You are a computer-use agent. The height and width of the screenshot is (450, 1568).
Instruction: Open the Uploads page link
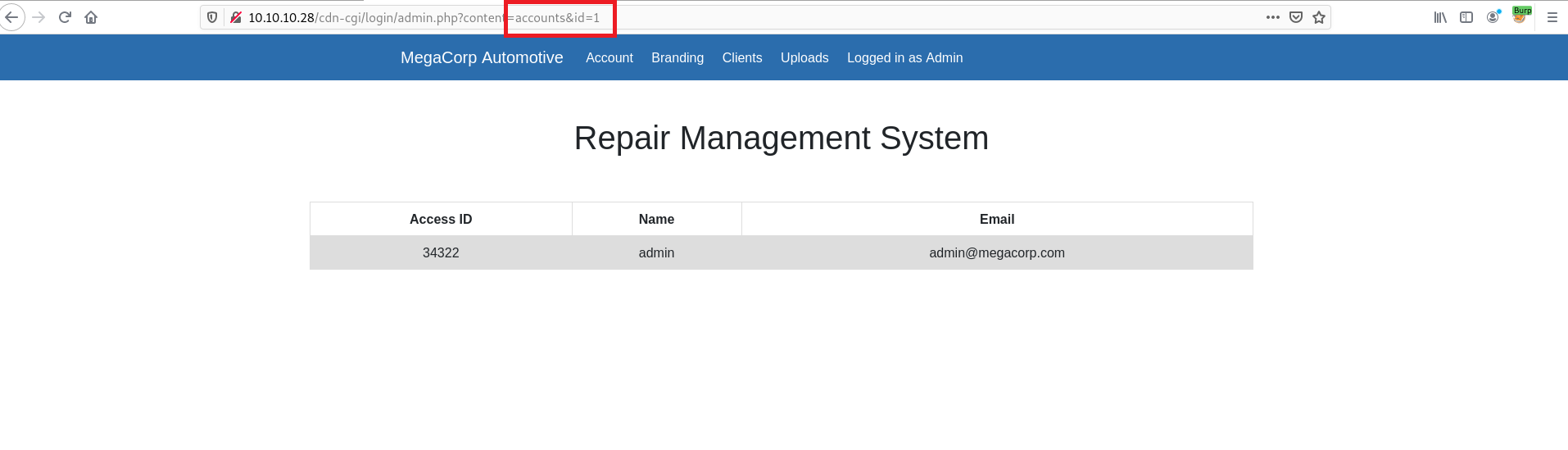pyautogui.click(x=804, y=58)
